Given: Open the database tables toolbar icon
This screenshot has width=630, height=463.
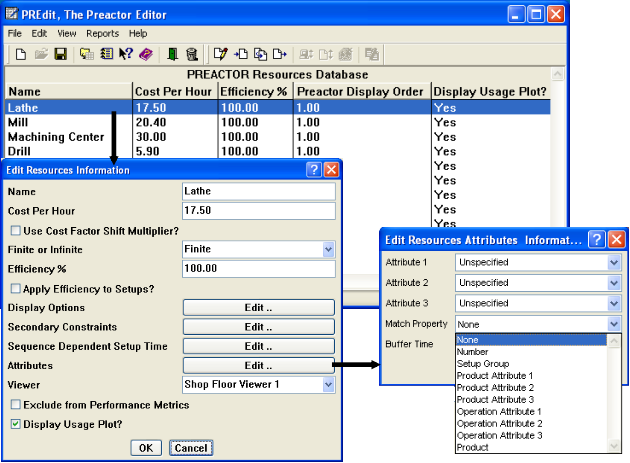Looking at the screenshot, I should [86, 54].
